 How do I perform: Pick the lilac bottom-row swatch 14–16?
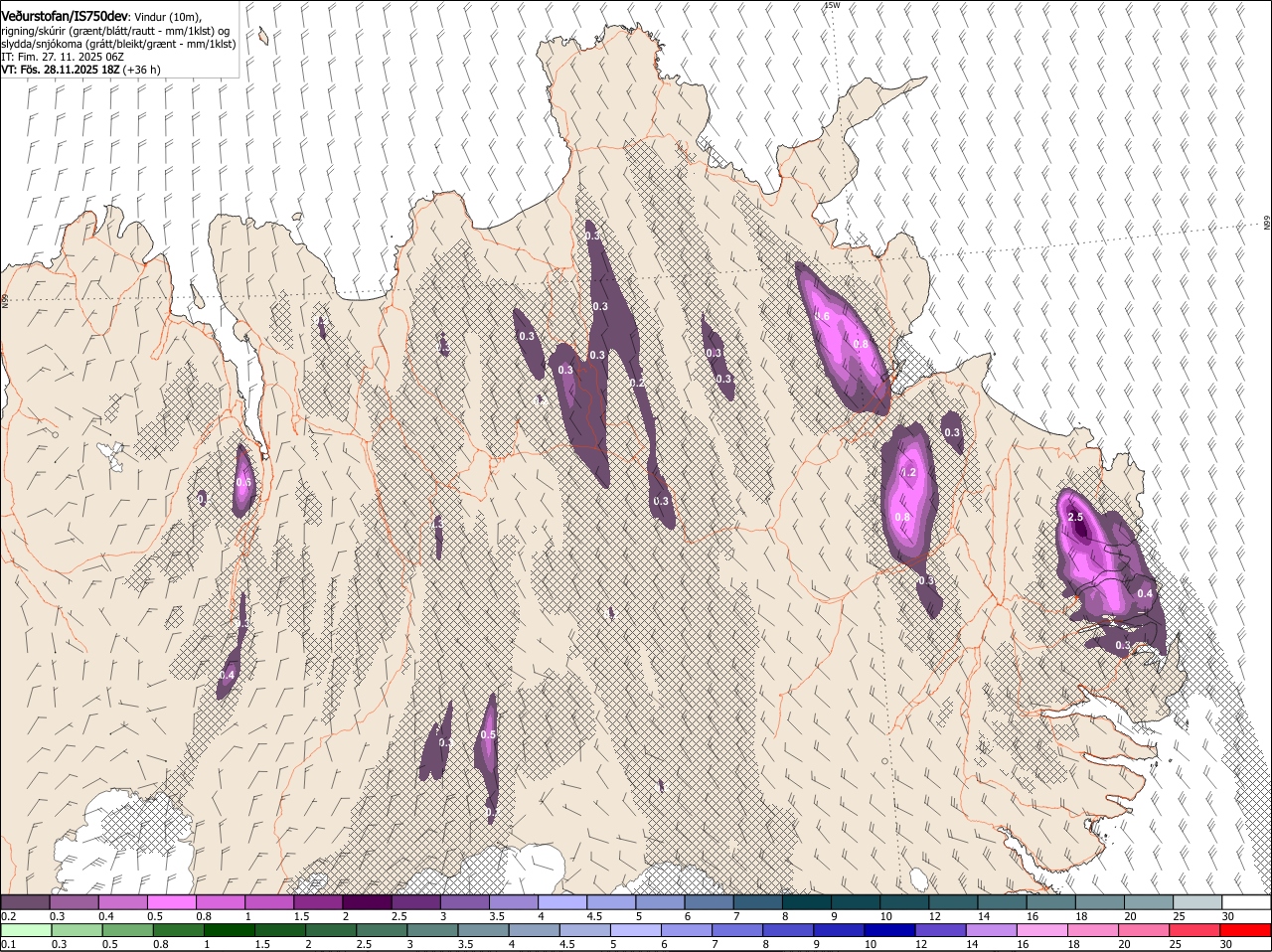(992, 930)
